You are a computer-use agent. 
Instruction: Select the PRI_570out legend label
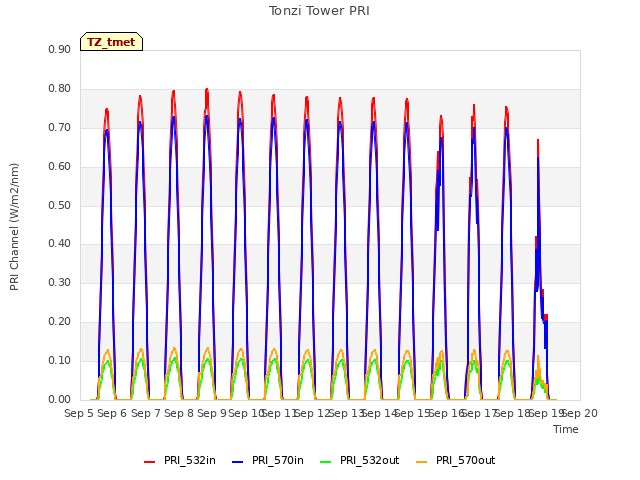point(466,460)
